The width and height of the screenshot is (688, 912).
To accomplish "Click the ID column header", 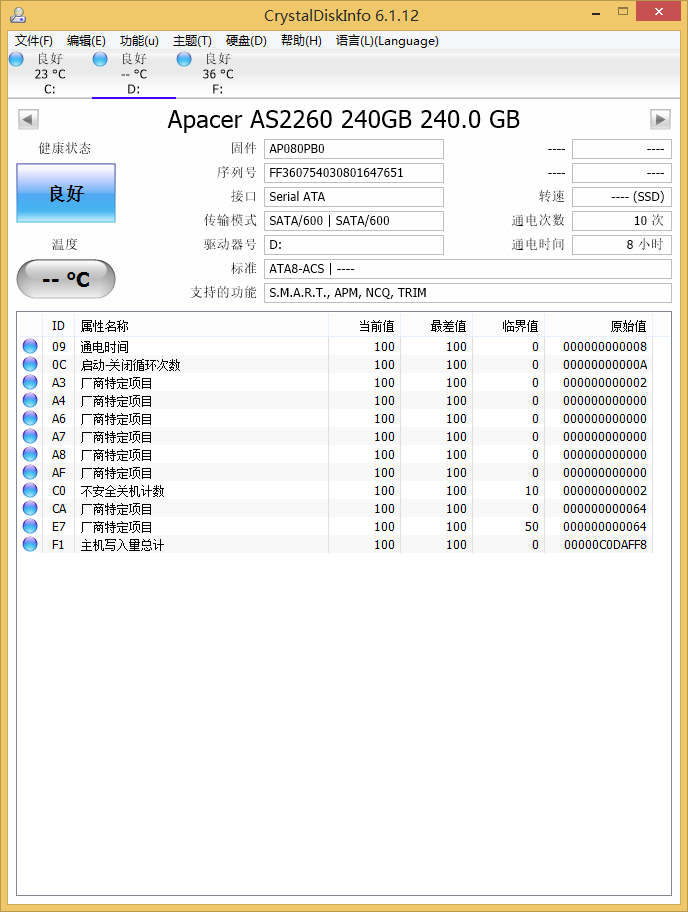I will point(58,326).
